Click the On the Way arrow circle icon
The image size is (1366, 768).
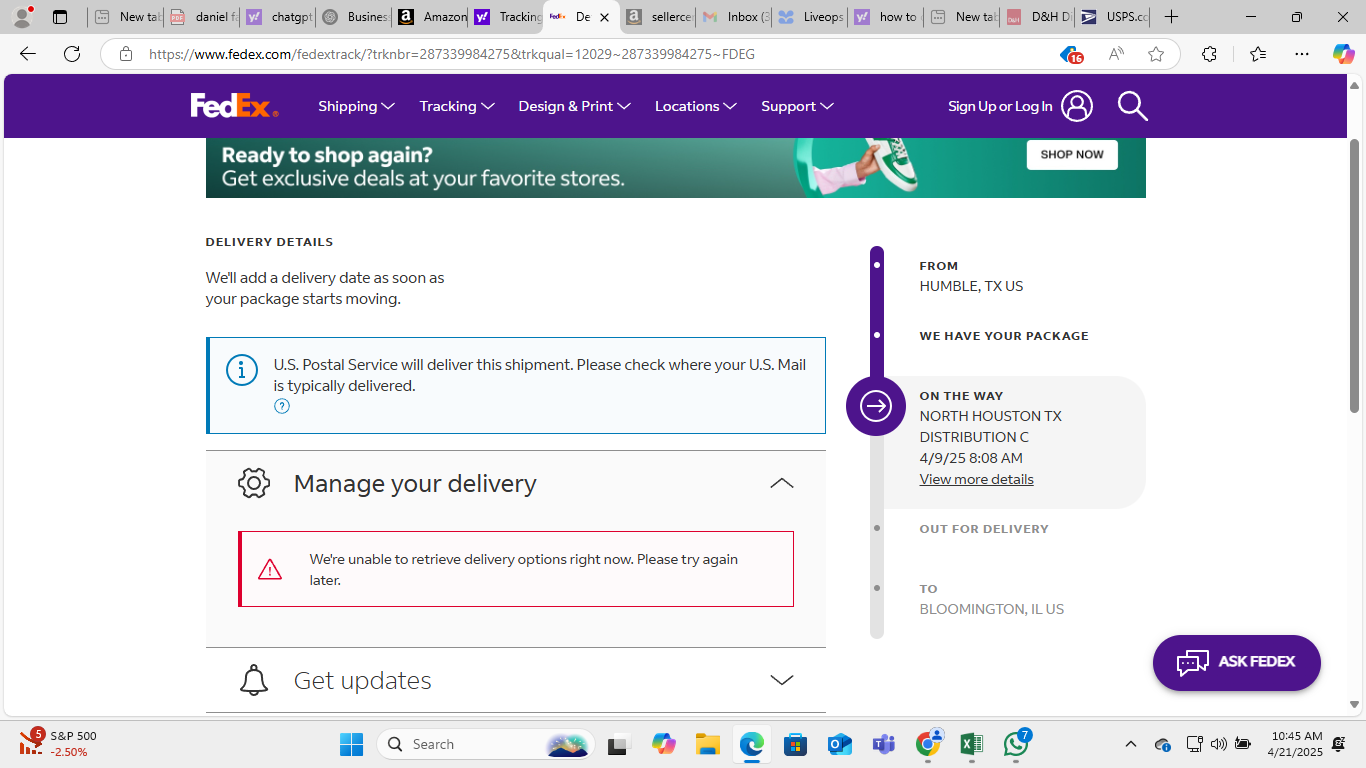pyautogui.click(x=876, y=406)
